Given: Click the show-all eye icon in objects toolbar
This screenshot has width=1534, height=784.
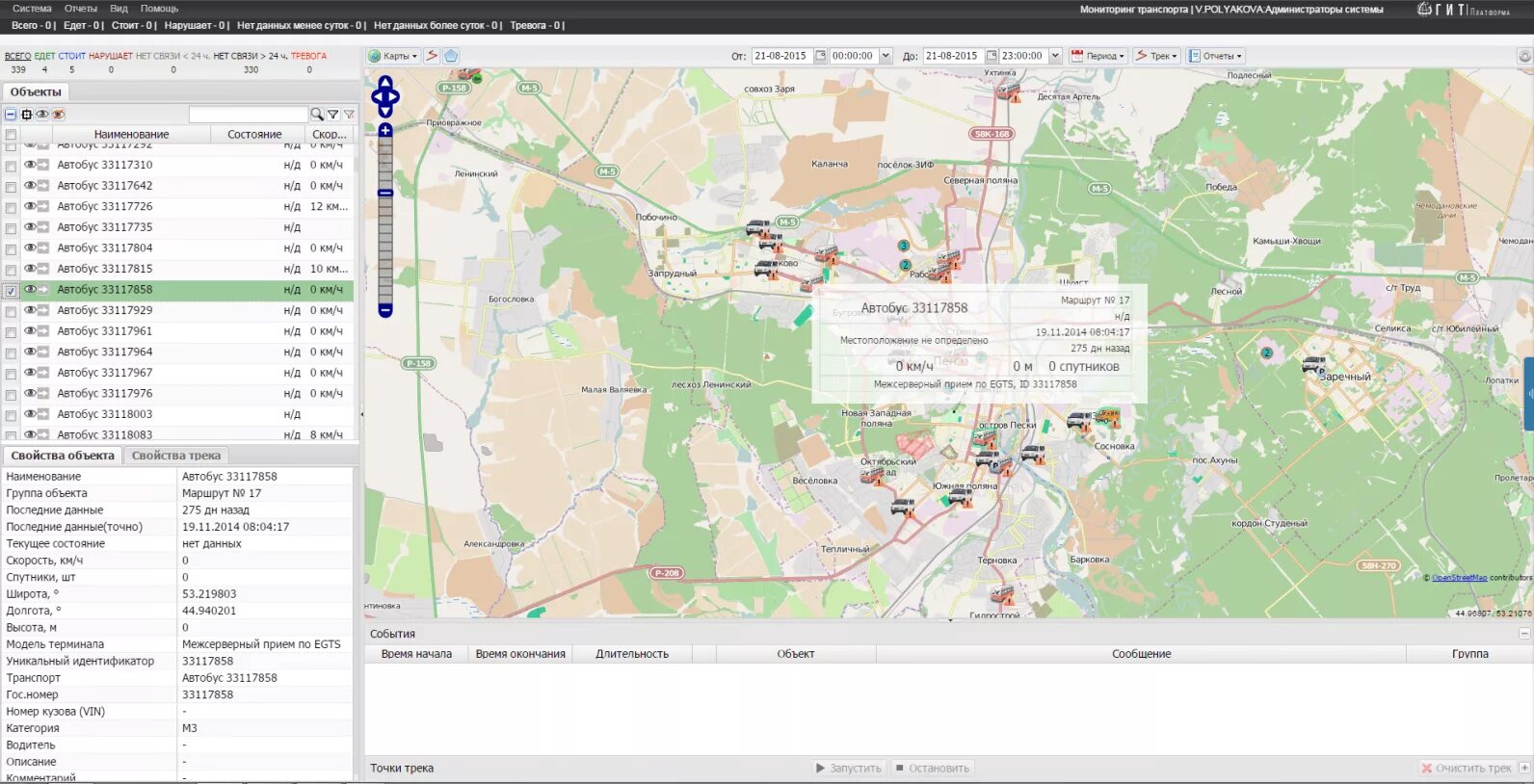Looking at the screenshot, I should click(42, 115).
